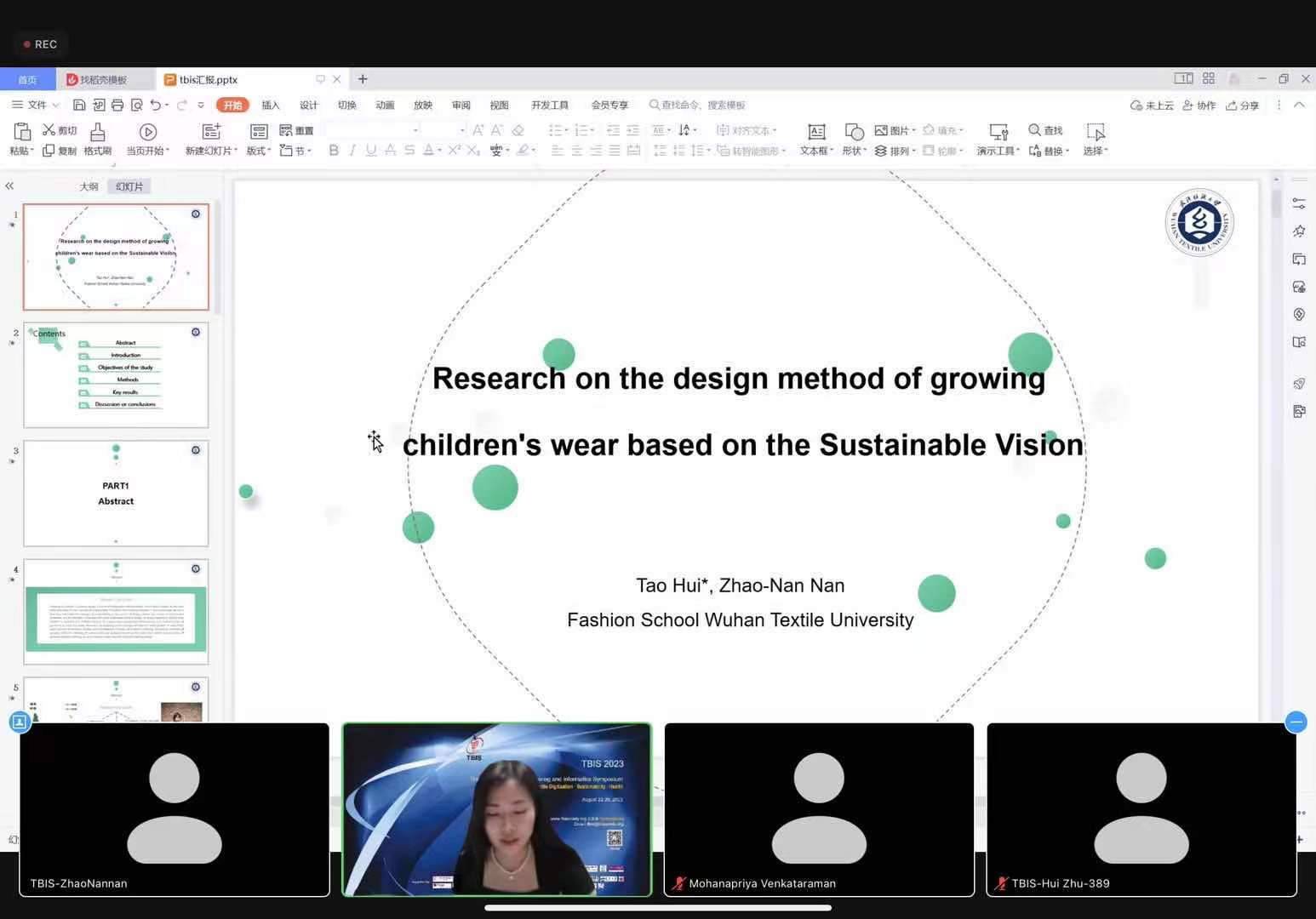Switch to Slides (幻灯片) view toggle
The height and width of the screenshot is (919, 1316).
pyautogui.click(x=129, y=186)
